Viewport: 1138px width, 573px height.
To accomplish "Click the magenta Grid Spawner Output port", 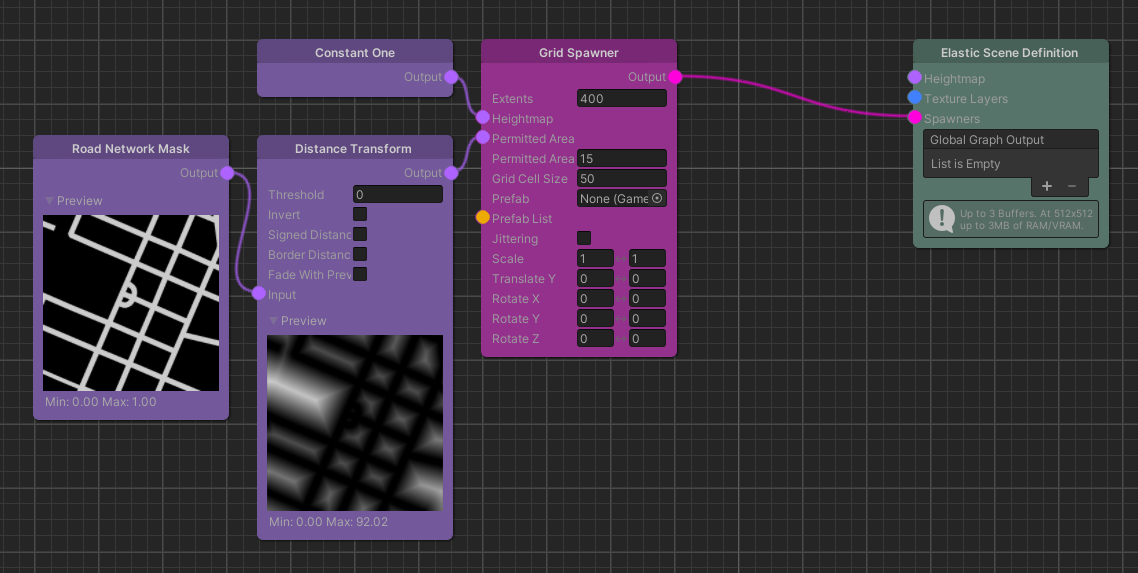I will point(675,77).
